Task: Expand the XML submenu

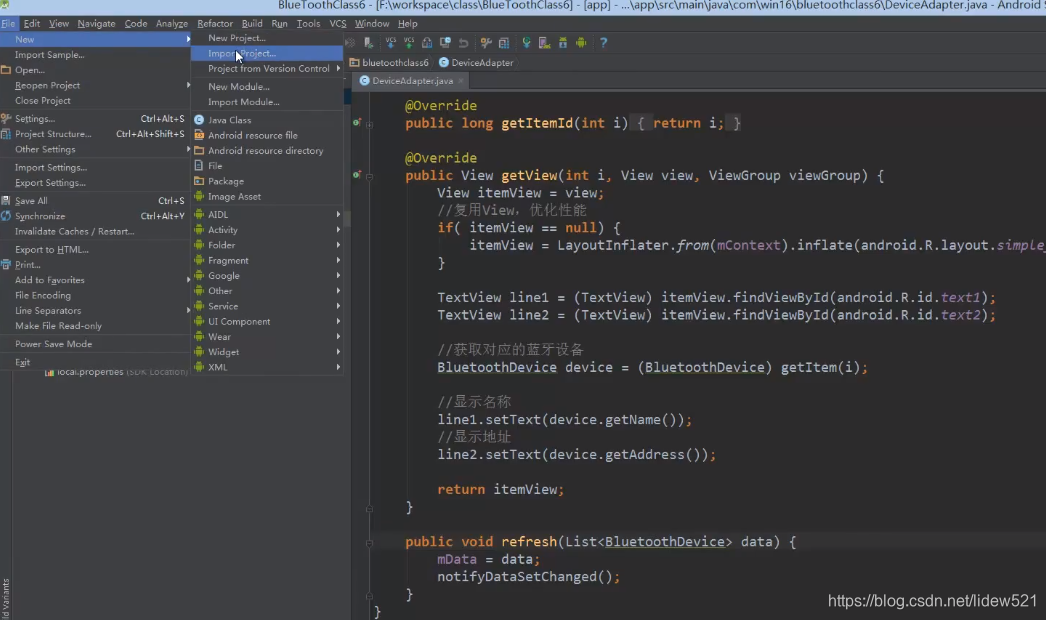Action: pos(267,368)
